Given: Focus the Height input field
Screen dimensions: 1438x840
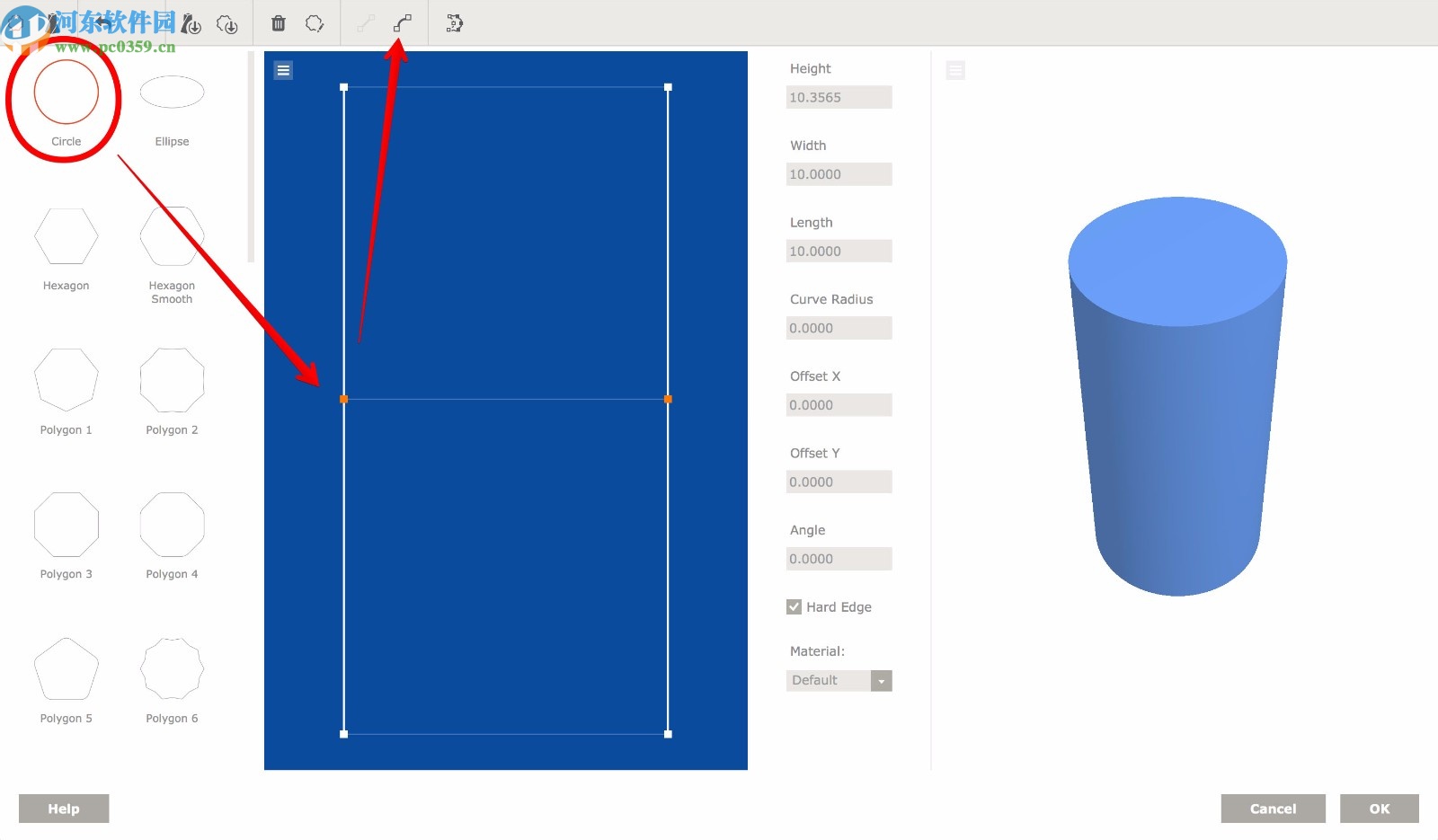Looking at the screenshot, I should point(839,97).
